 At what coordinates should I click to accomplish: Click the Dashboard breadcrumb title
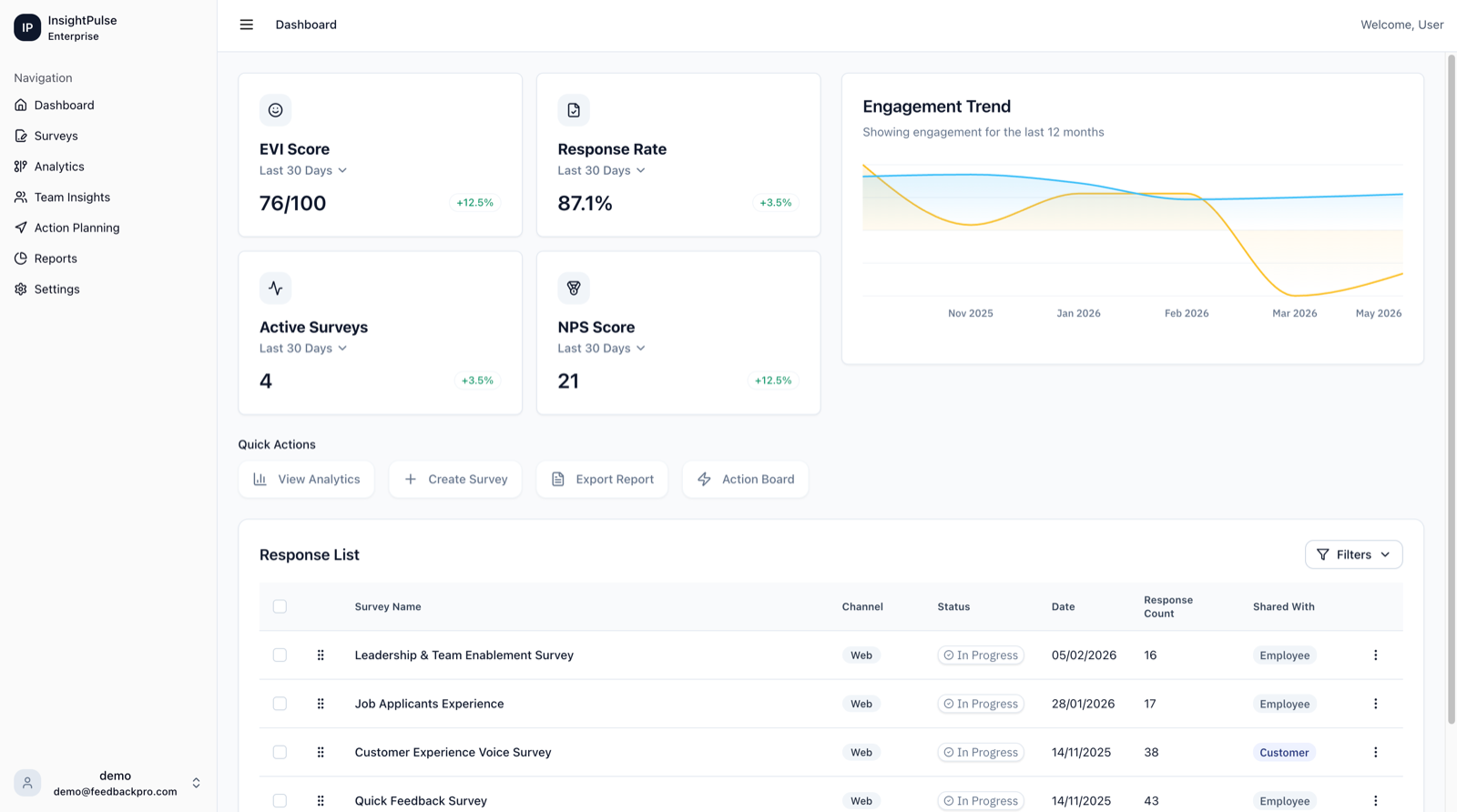click(x=306, y=25)
